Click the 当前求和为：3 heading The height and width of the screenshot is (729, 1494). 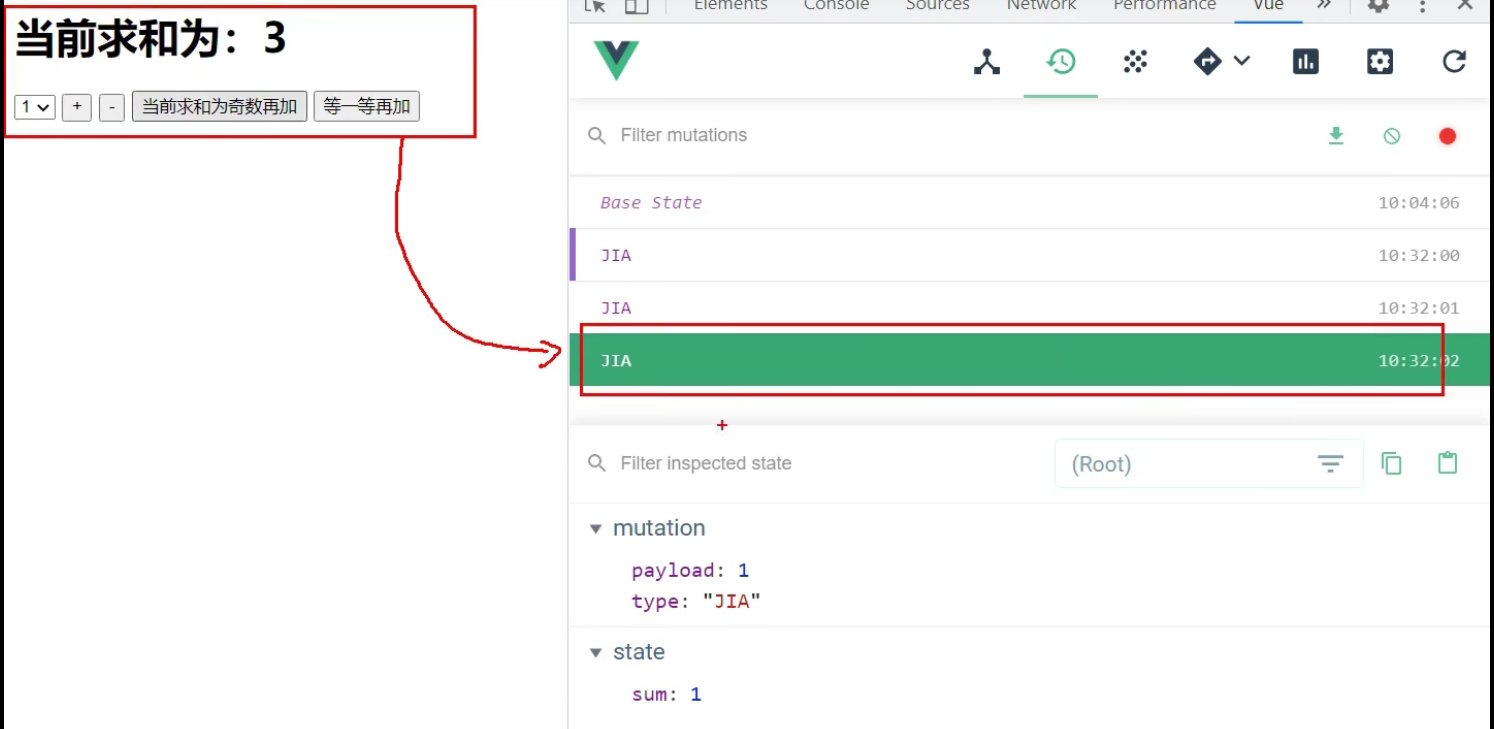[x=151, y=39]
